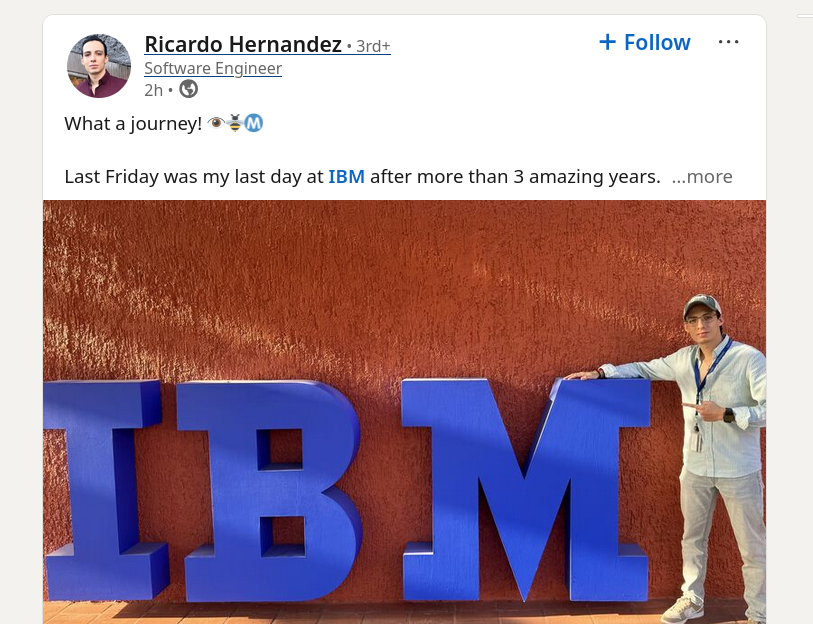Click the Software Engineer headline
813x624 pixels.
(x=213, y=68)
